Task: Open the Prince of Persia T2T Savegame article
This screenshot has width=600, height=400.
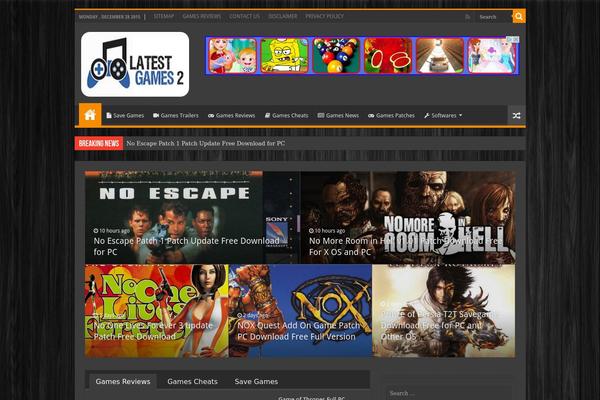Action: [444, 311]
